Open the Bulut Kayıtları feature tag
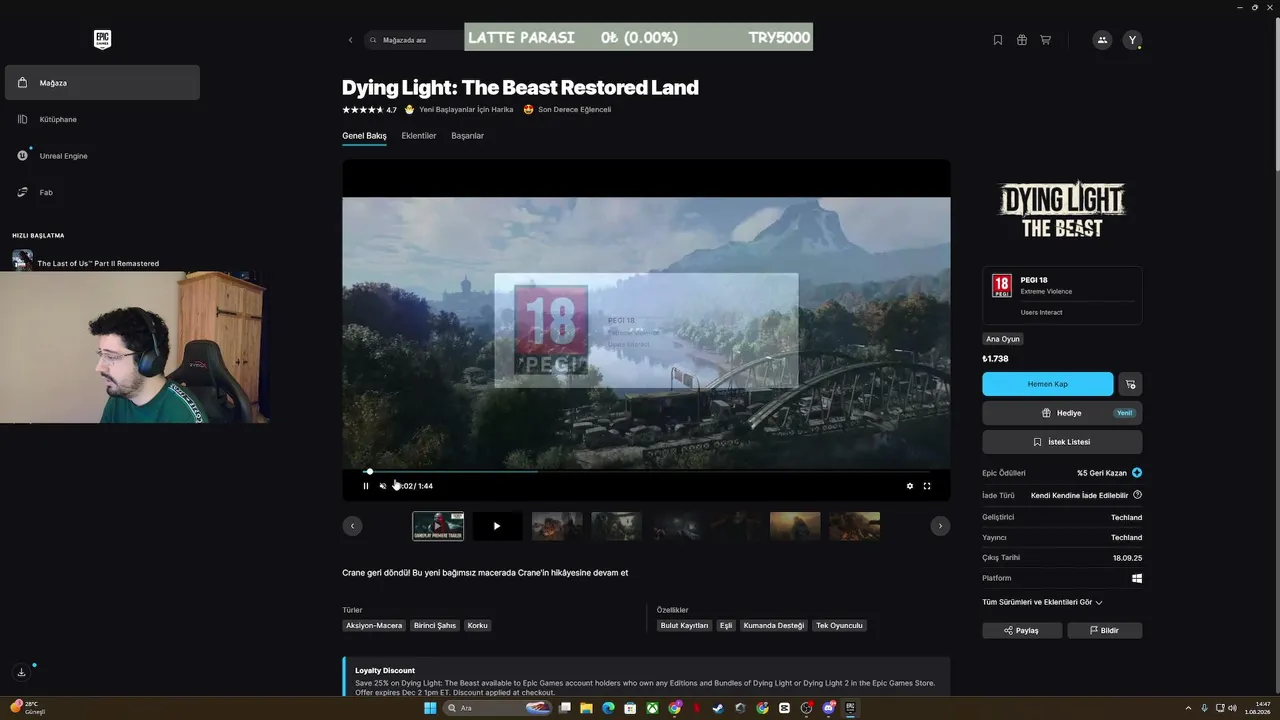Viewport: 1280px width, 720px height. click(684, 626)
